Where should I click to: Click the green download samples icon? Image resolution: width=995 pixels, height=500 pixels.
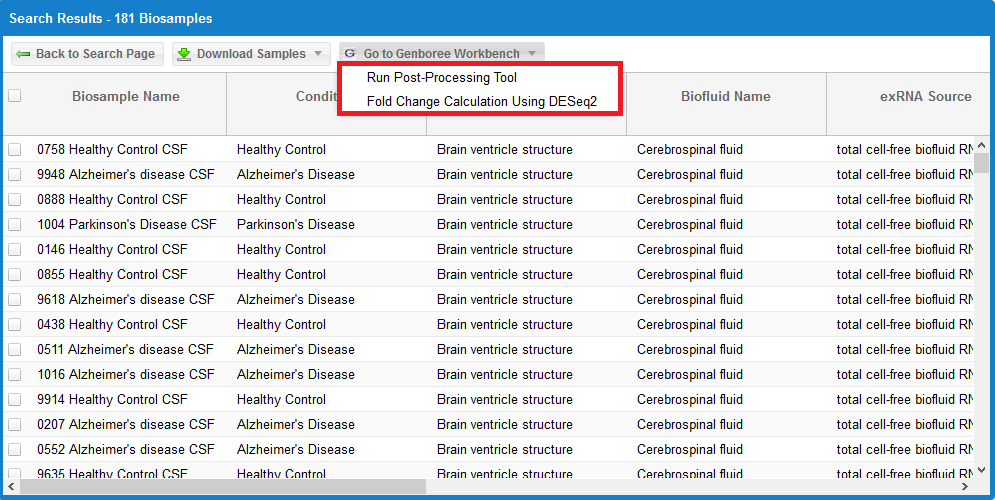[x=184, y=54]
